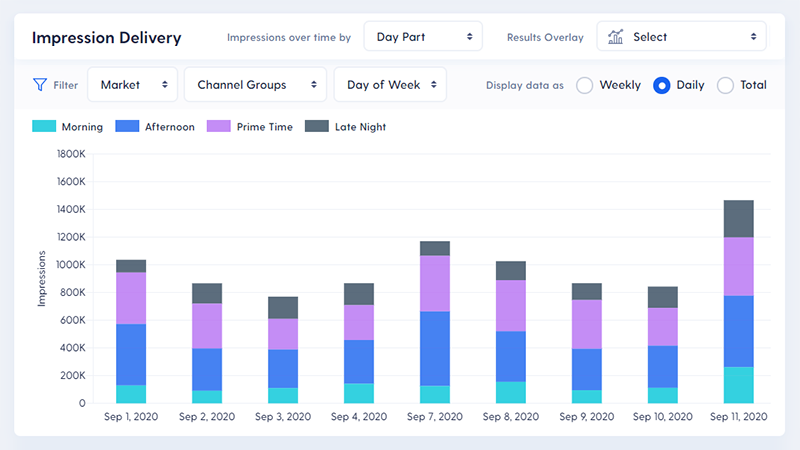Viewport: 800px width, 450px height.
Task: Click the Sep 9, 2020 axis label
Action: 585,416
